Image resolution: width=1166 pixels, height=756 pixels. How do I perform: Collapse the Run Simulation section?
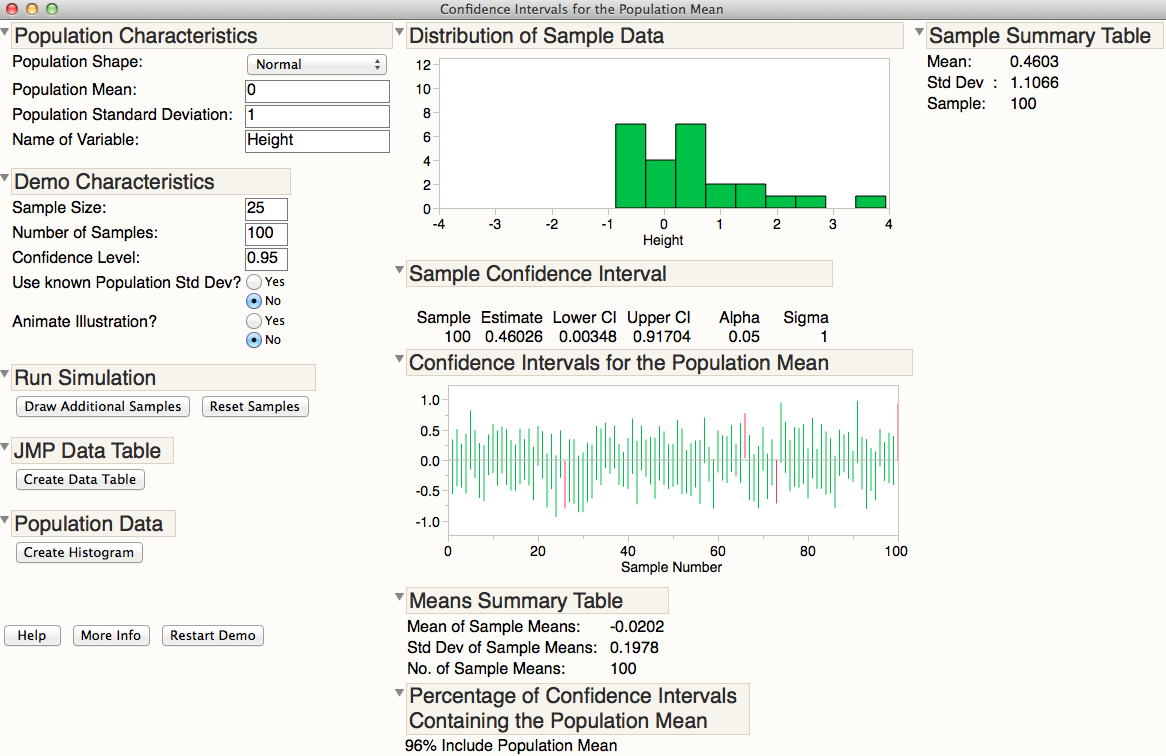pos(5,374)
